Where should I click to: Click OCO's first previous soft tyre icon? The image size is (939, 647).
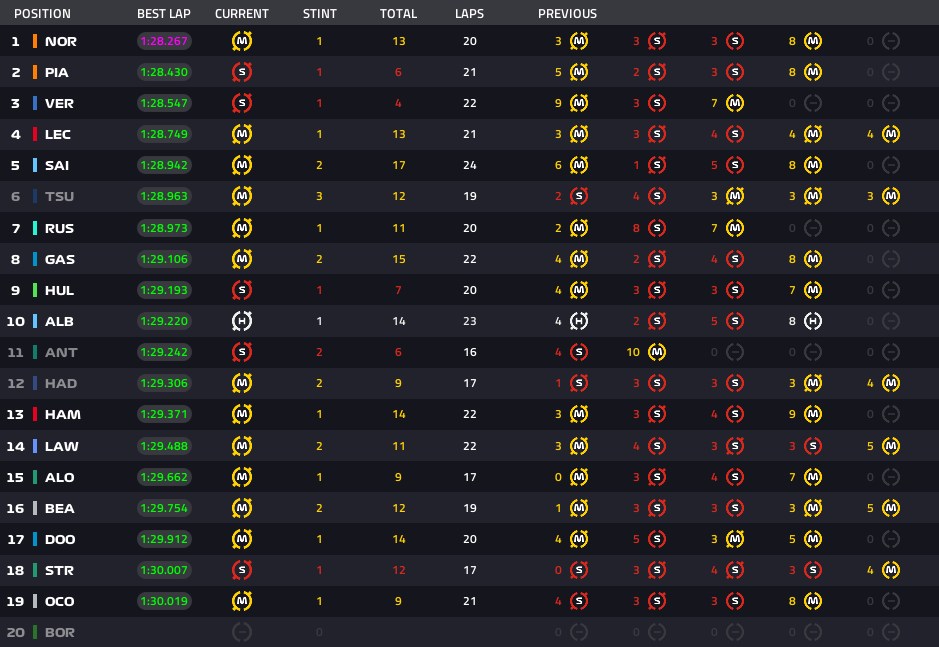(579, 601)
